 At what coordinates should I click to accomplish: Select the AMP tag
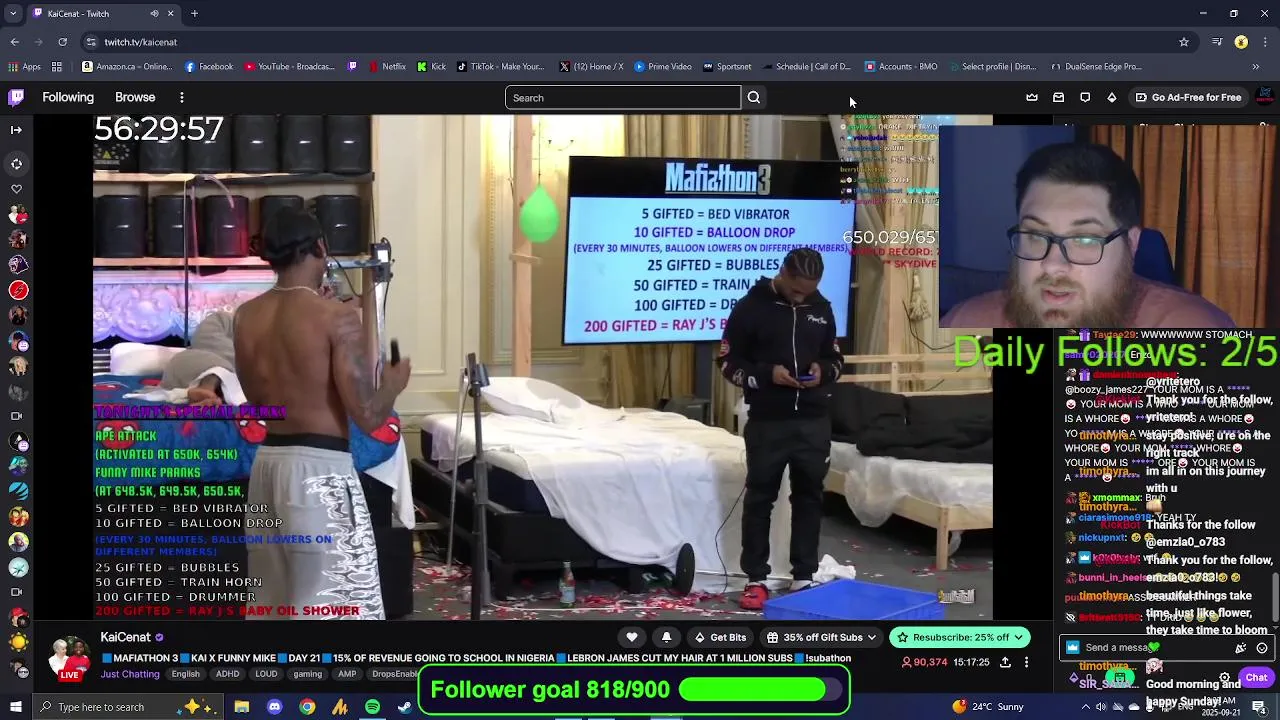[x=347, y=674]
